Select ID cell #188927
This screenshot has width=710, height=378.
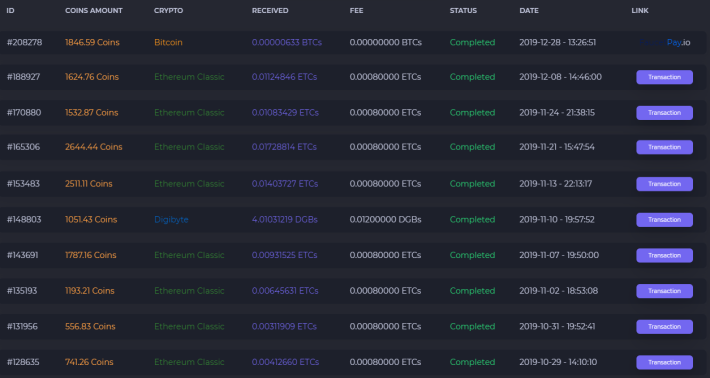pos(24,77)
